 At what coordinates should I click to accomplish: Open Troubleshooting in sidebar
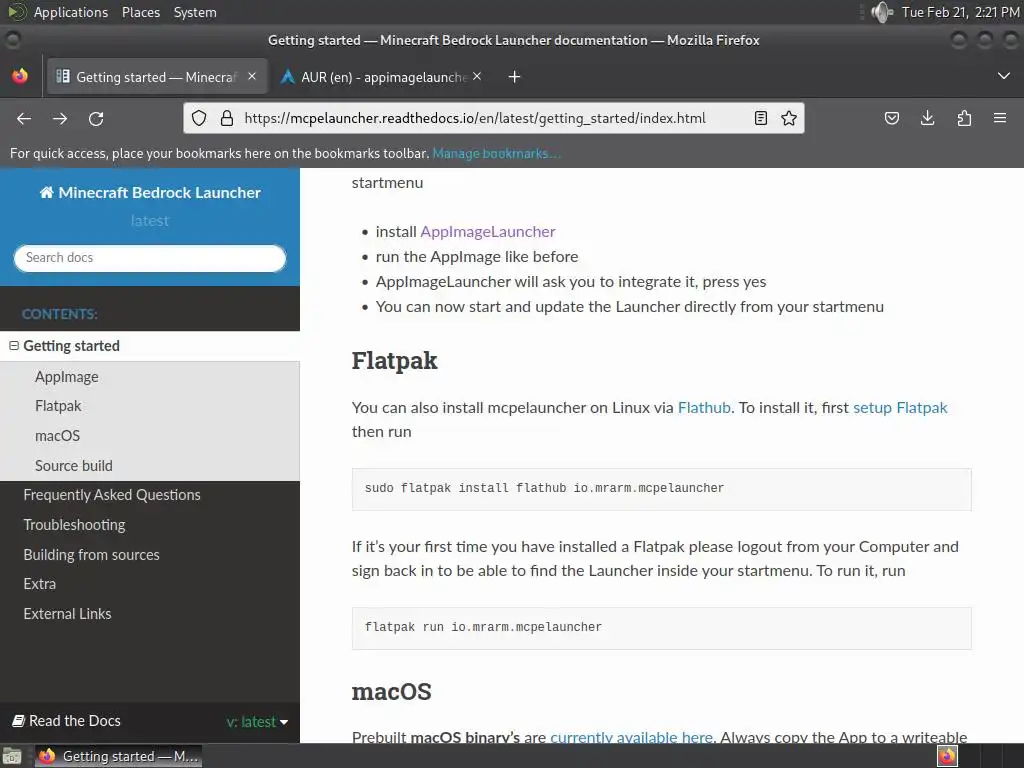pos(74,525)
